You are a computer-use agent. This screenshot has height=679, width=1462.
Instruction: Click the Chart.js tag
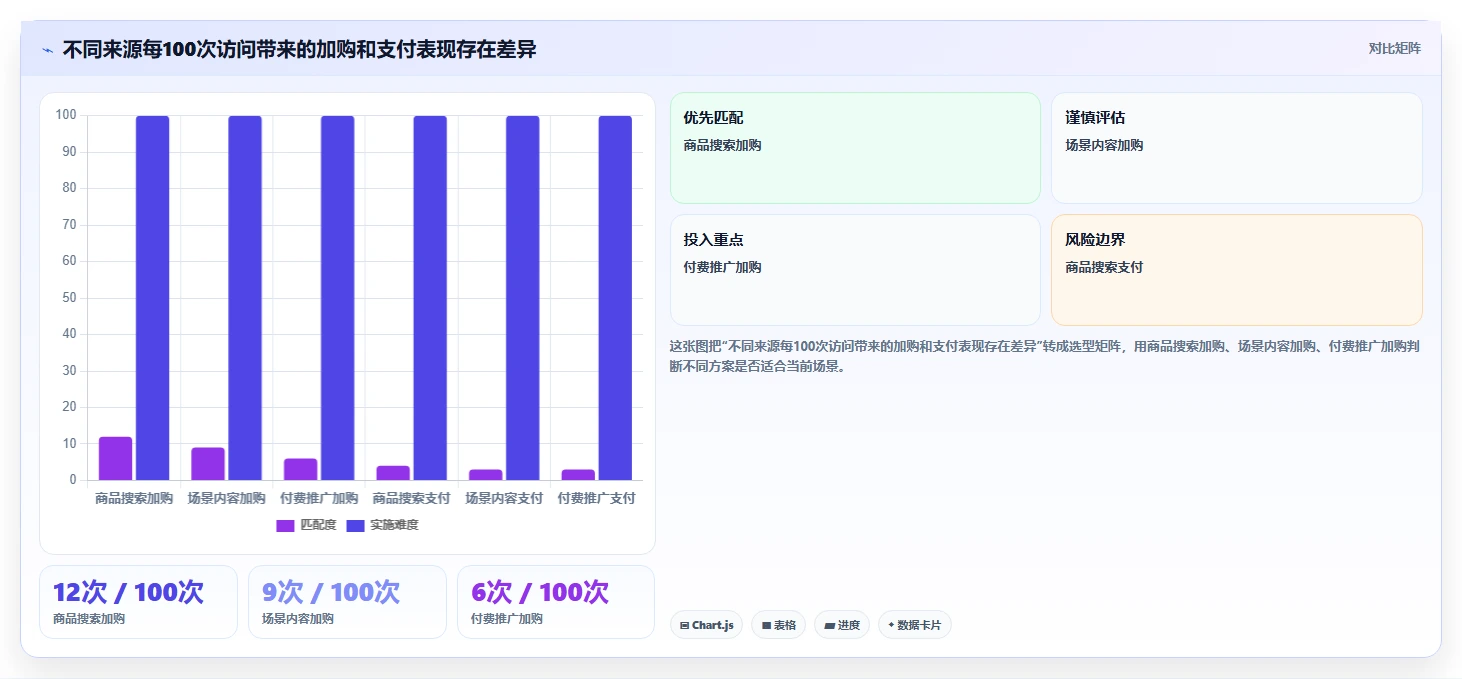[x=706, y=625]
